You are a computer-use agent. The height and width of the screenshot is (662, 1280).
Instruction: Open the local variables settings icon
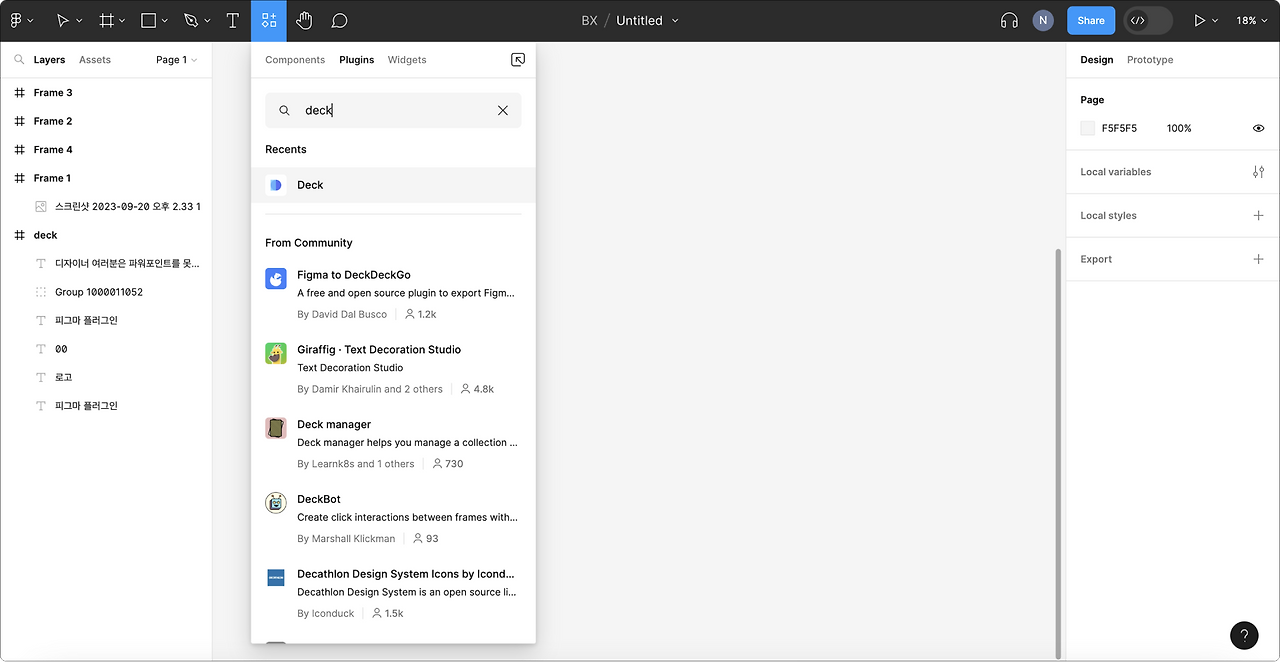[x=1258, y=172]
